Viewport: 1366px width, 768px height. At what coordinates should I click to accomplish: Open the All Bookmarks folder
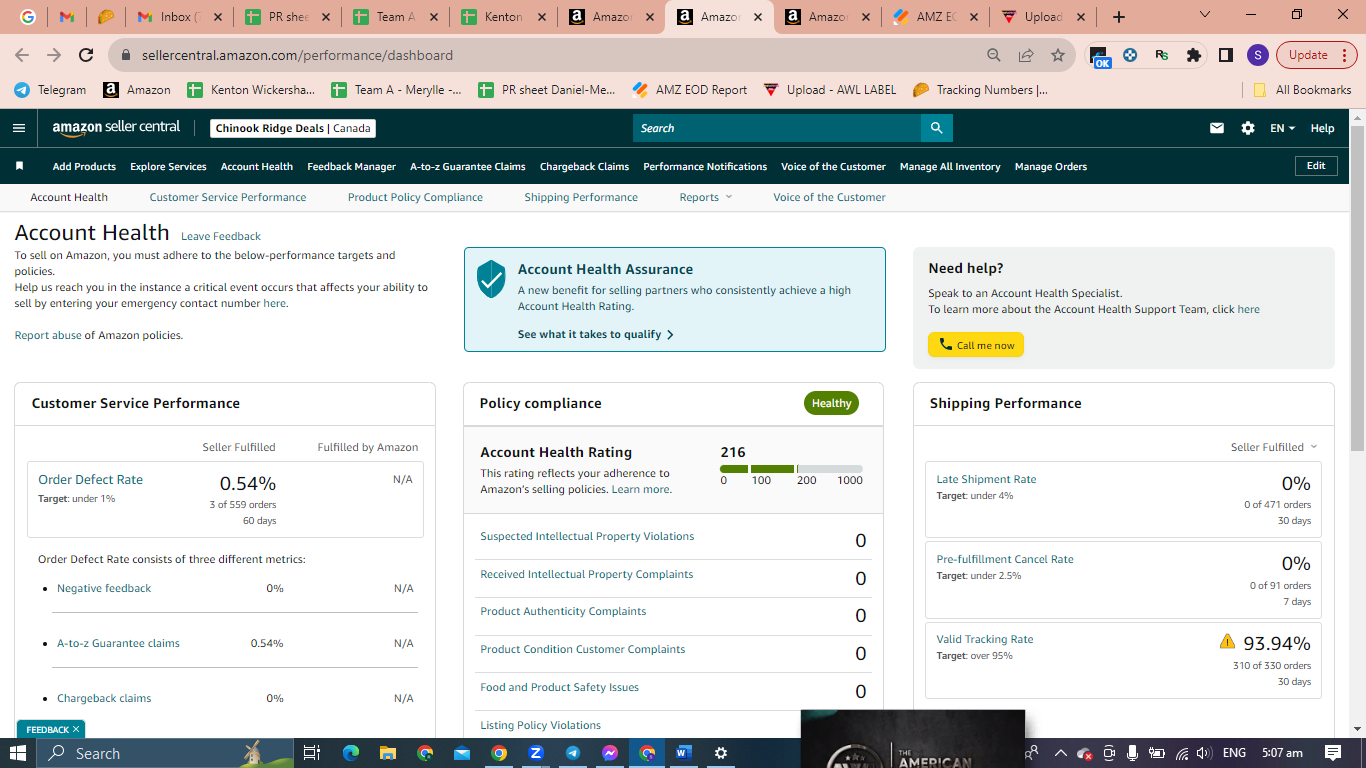tap(1302, 90)
